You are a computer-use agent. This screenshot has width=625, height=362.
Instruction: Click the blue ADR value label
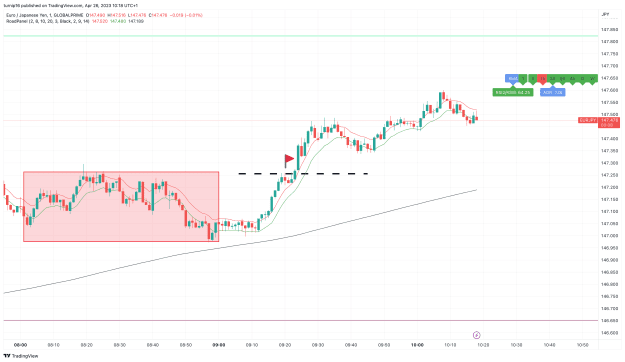coord(552,92)
